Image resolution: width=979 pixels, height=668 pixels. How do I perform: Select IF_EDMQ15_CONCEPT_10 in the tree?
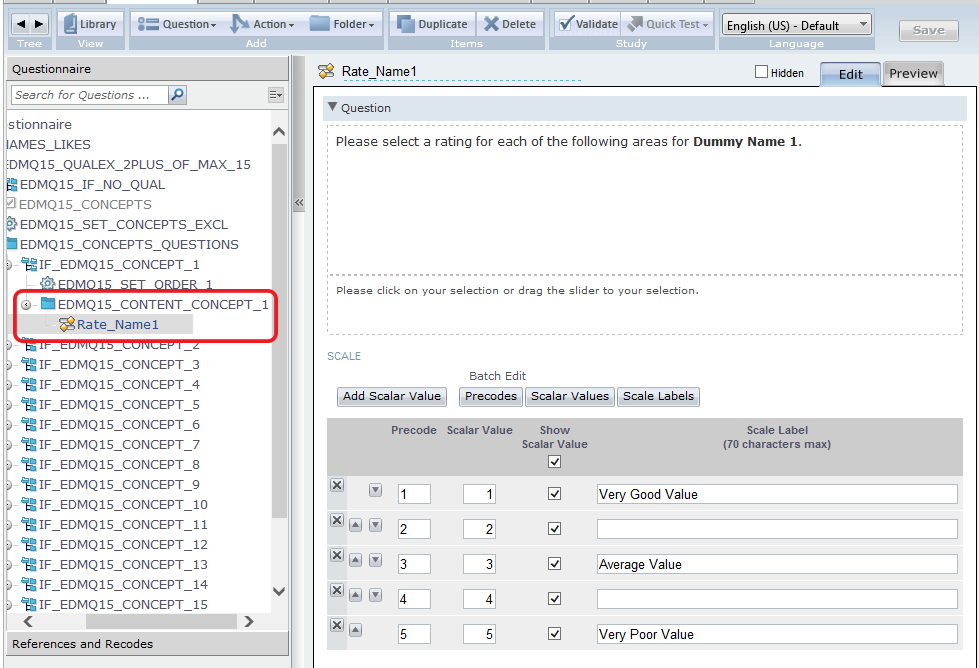point(122,504)
